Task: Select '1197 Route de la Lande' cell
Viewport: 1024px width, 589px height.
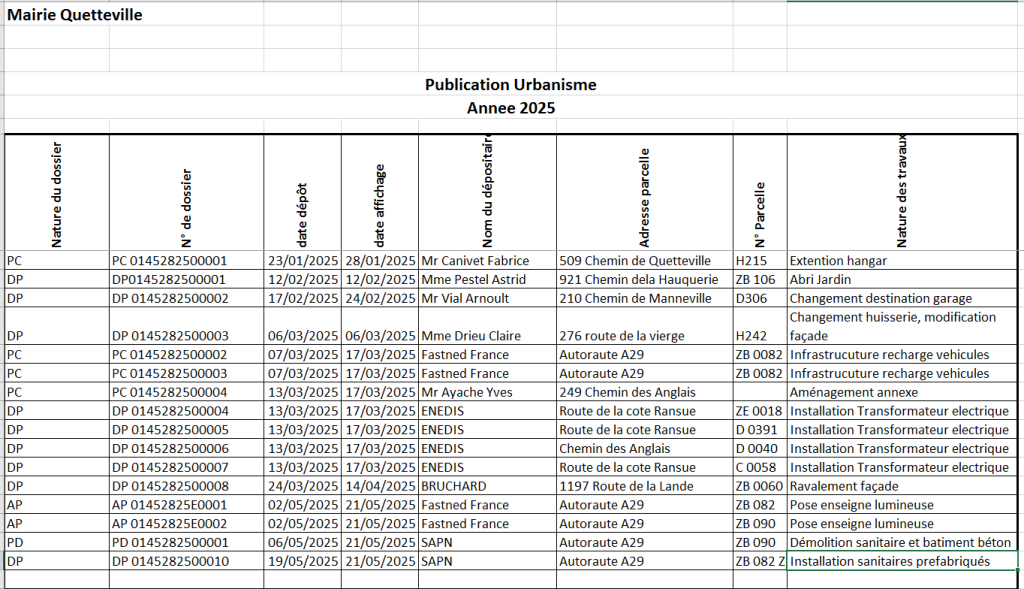Action: pos(645,486)
